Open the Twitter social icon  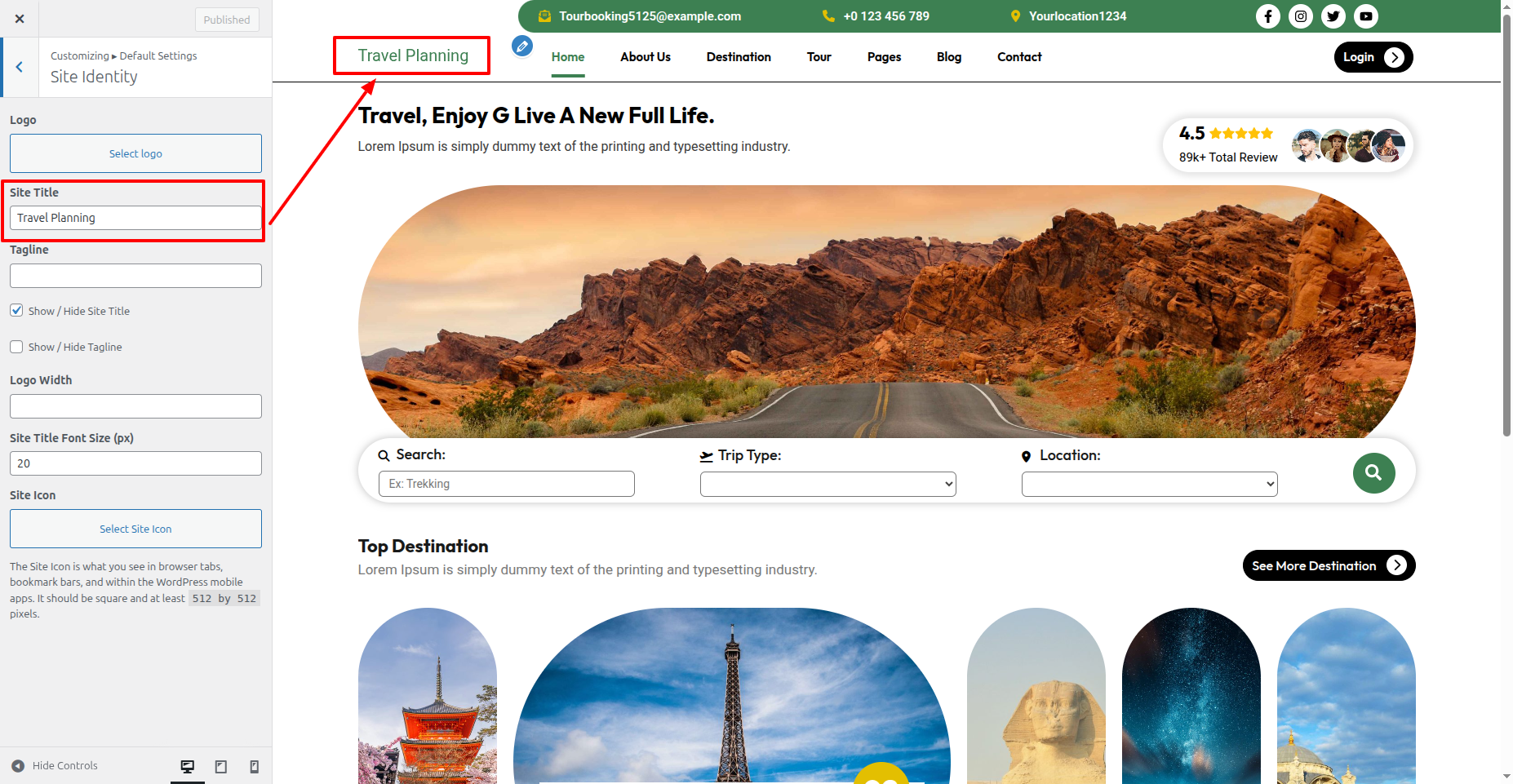pyautogui.click(x=1333, y=16)
